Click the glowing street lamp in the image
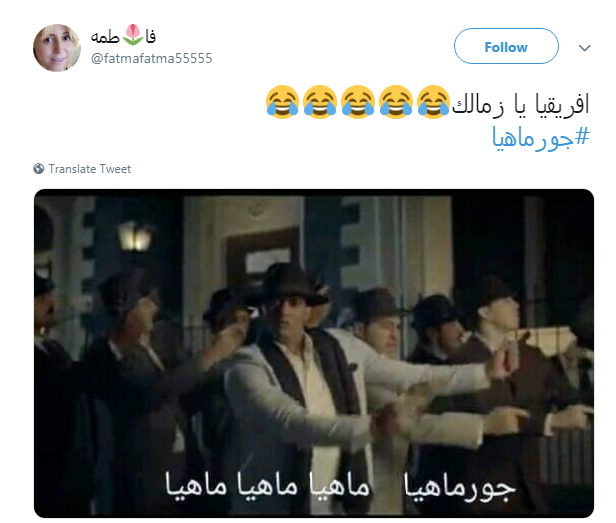The image size is (616, 523). point(135,237)
